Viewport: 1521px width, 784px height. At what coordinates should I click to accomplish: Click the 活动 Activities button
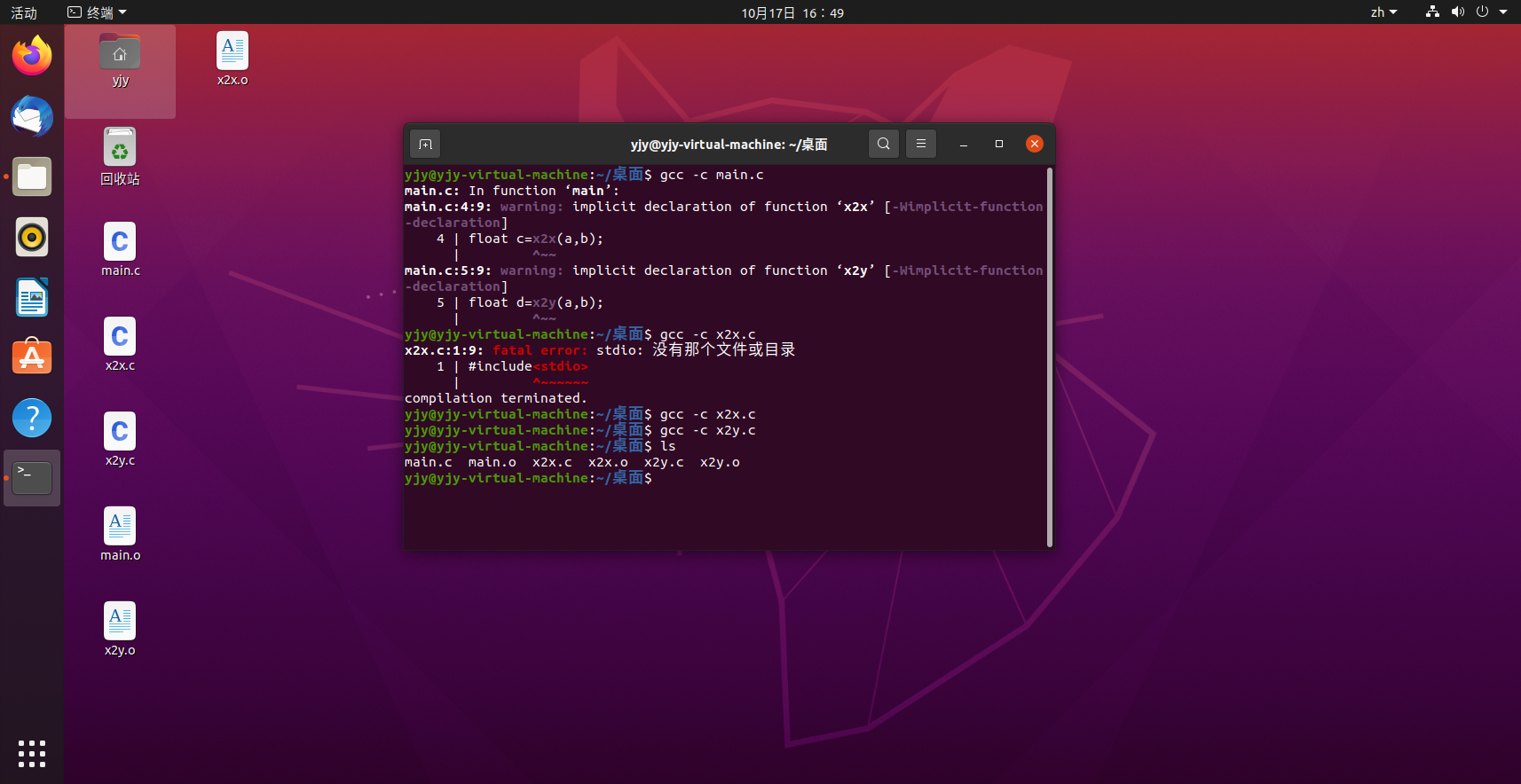tap(24, 12)
